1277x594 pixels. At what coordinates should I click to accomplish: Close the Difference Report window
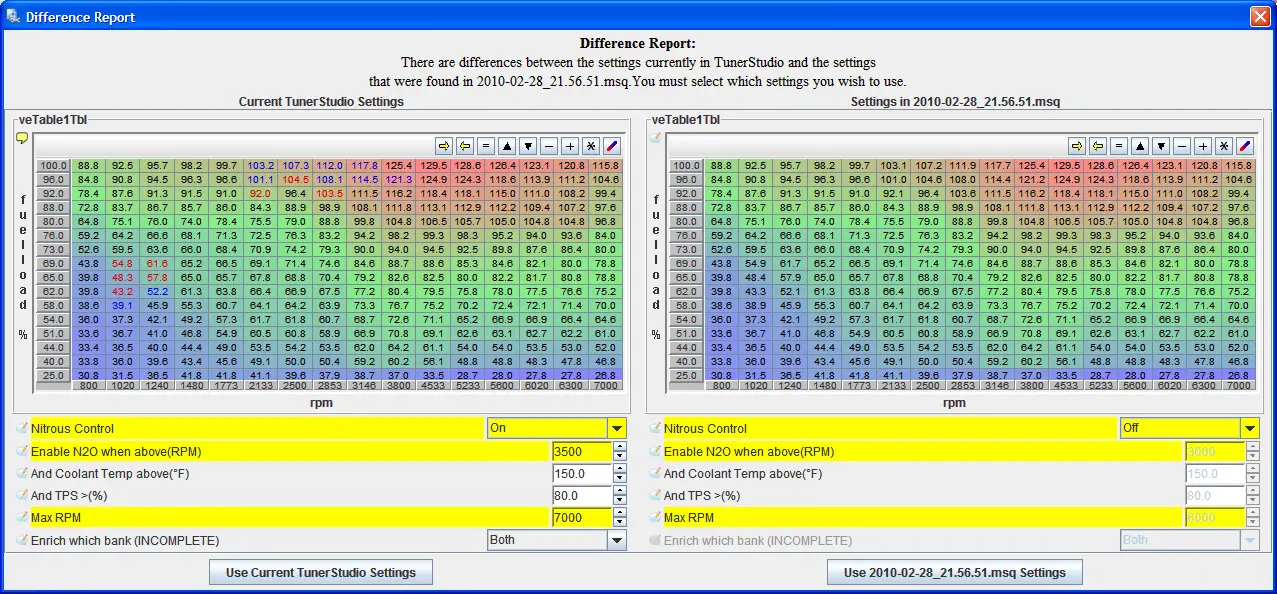tap(1260, 17)
